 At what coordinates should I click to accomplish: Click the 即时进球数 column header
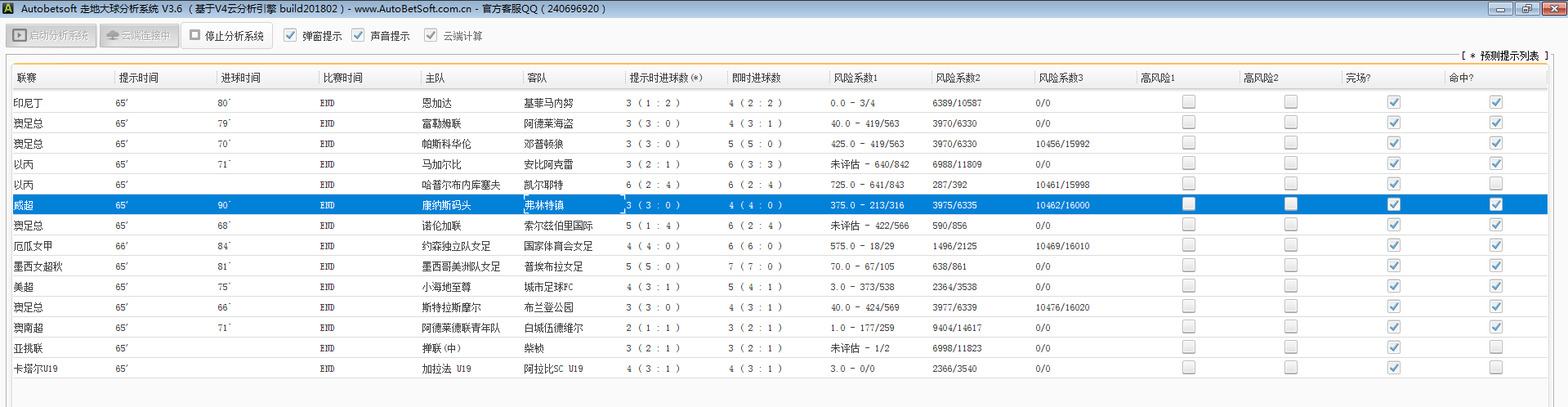pos(756,78)
